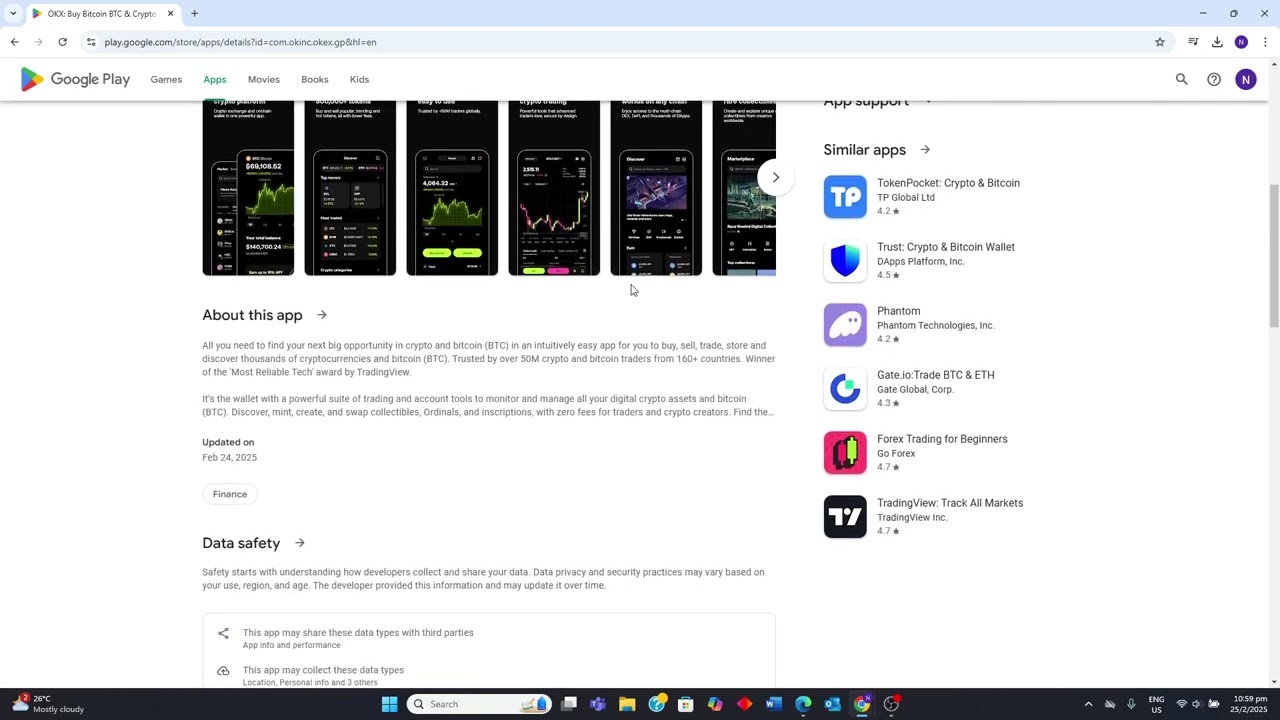Show next screenshots with the carousel arrow
Viewport: 1280px width, 720px height.
coord(775,178)
